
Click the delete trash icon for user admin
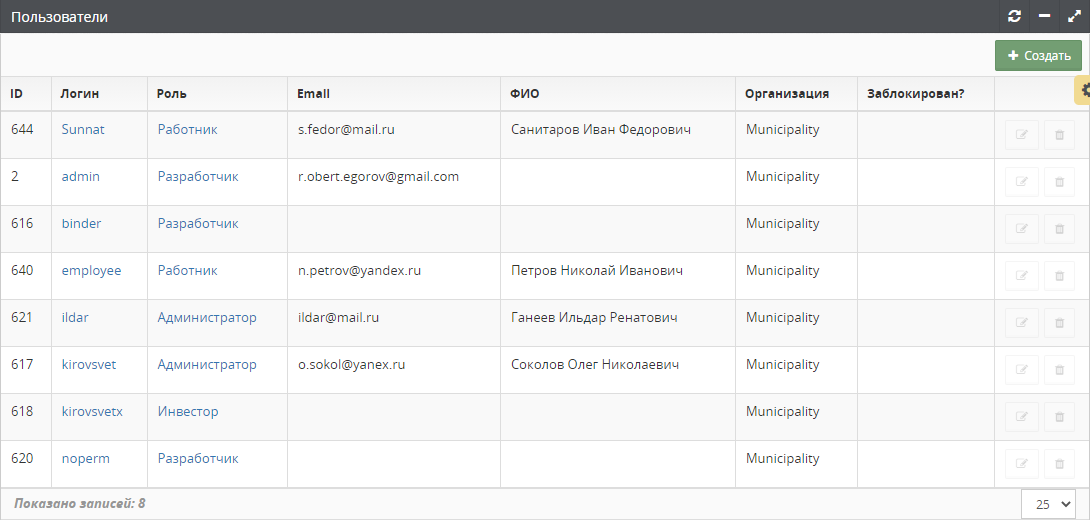click(1059, 182)
